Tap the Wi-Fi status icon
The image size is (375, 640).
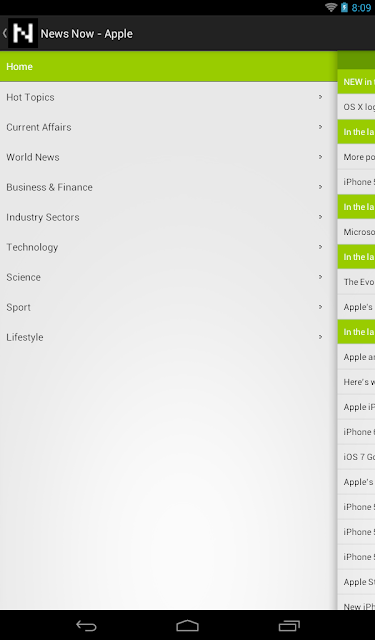pos(331,7)
